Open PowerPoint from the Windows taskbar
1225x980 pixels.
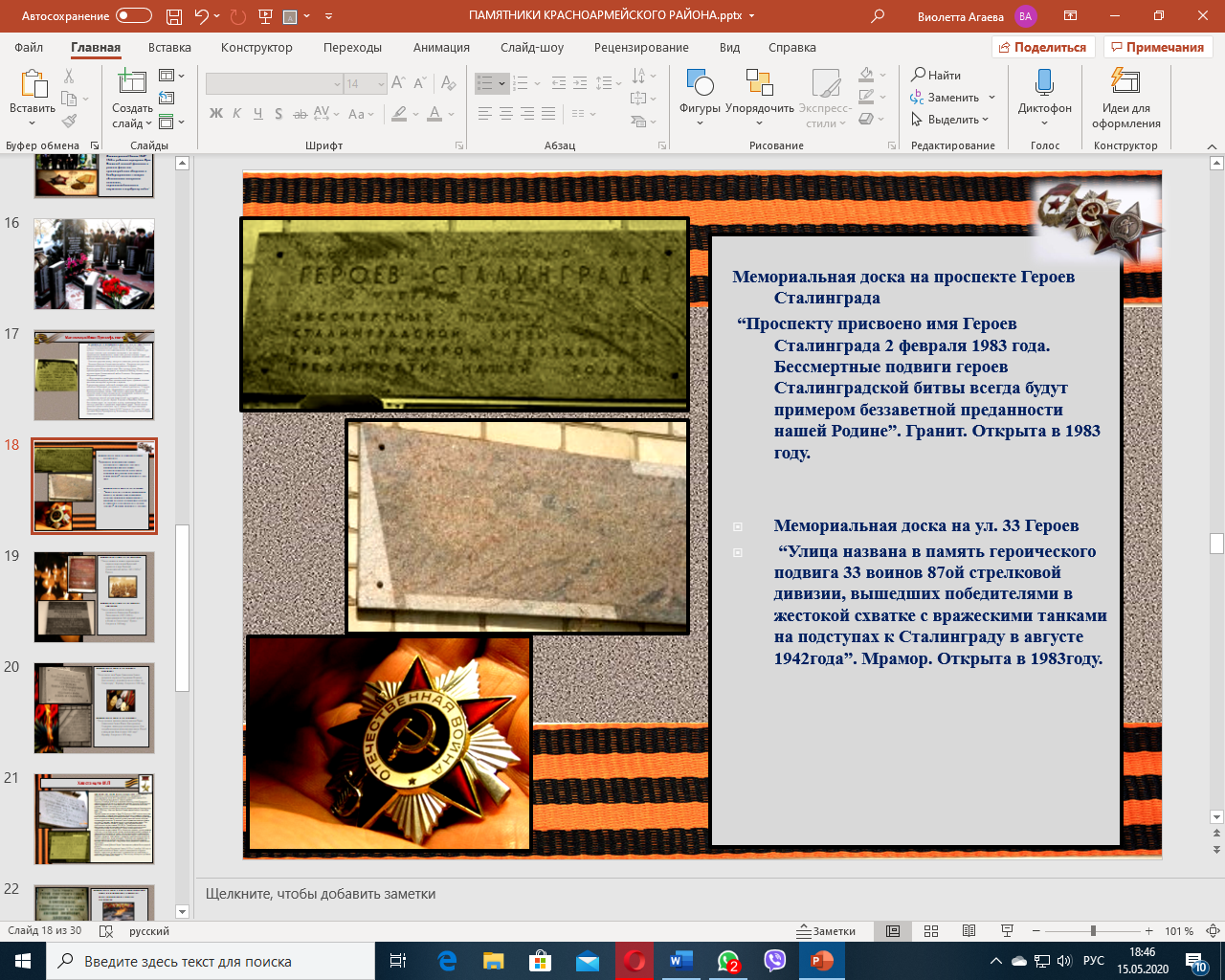822,961
